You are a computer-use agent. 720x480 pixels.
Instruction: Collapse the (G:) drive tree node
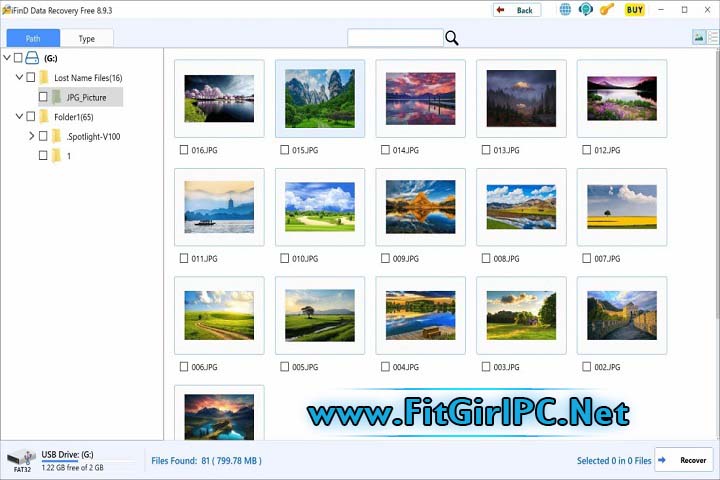[8, 58]
